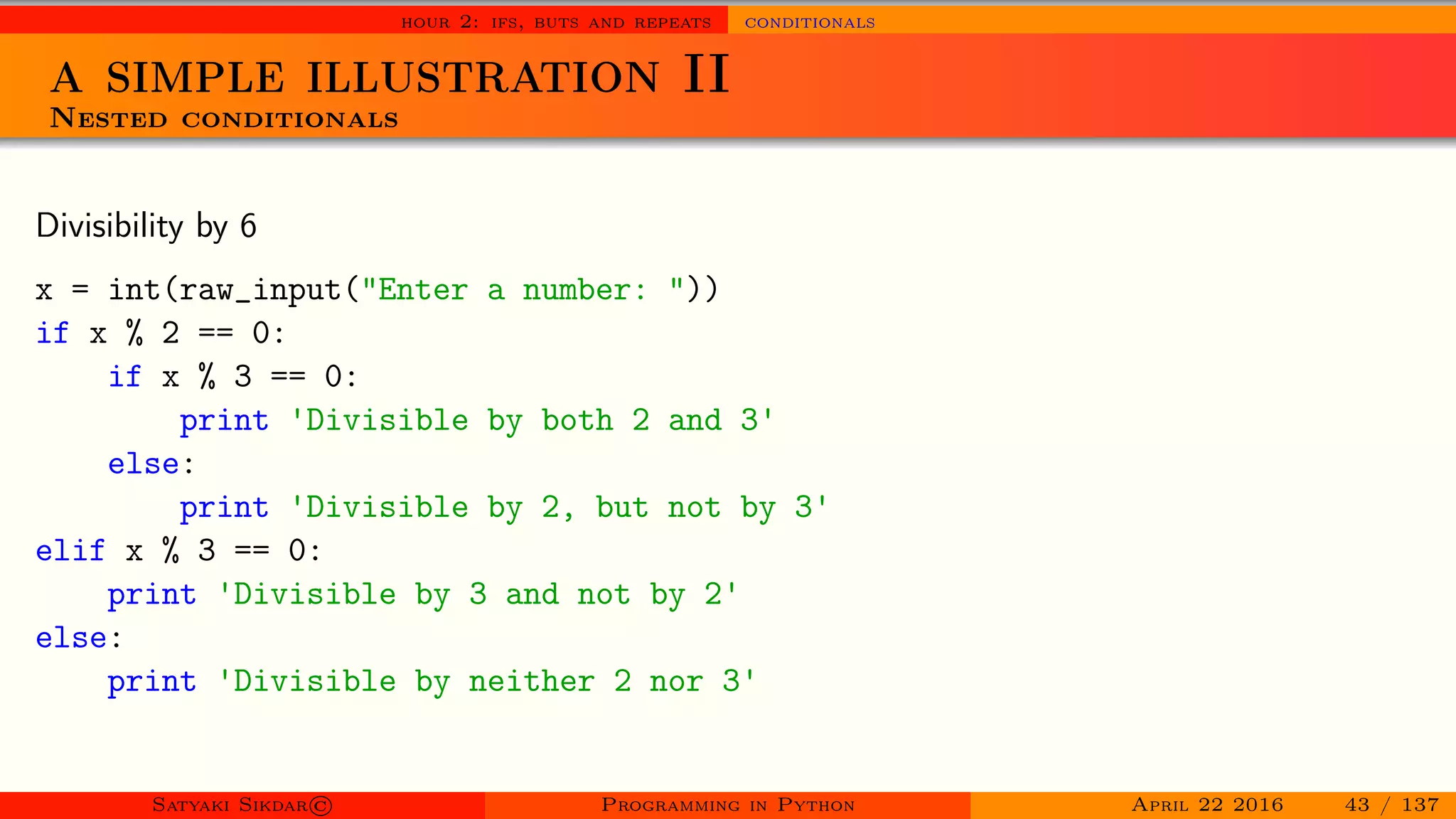Click the code line 'if x % 2 == 0:'
The width and height of the screenshot is (1456, 819).
tap(161, 333)
